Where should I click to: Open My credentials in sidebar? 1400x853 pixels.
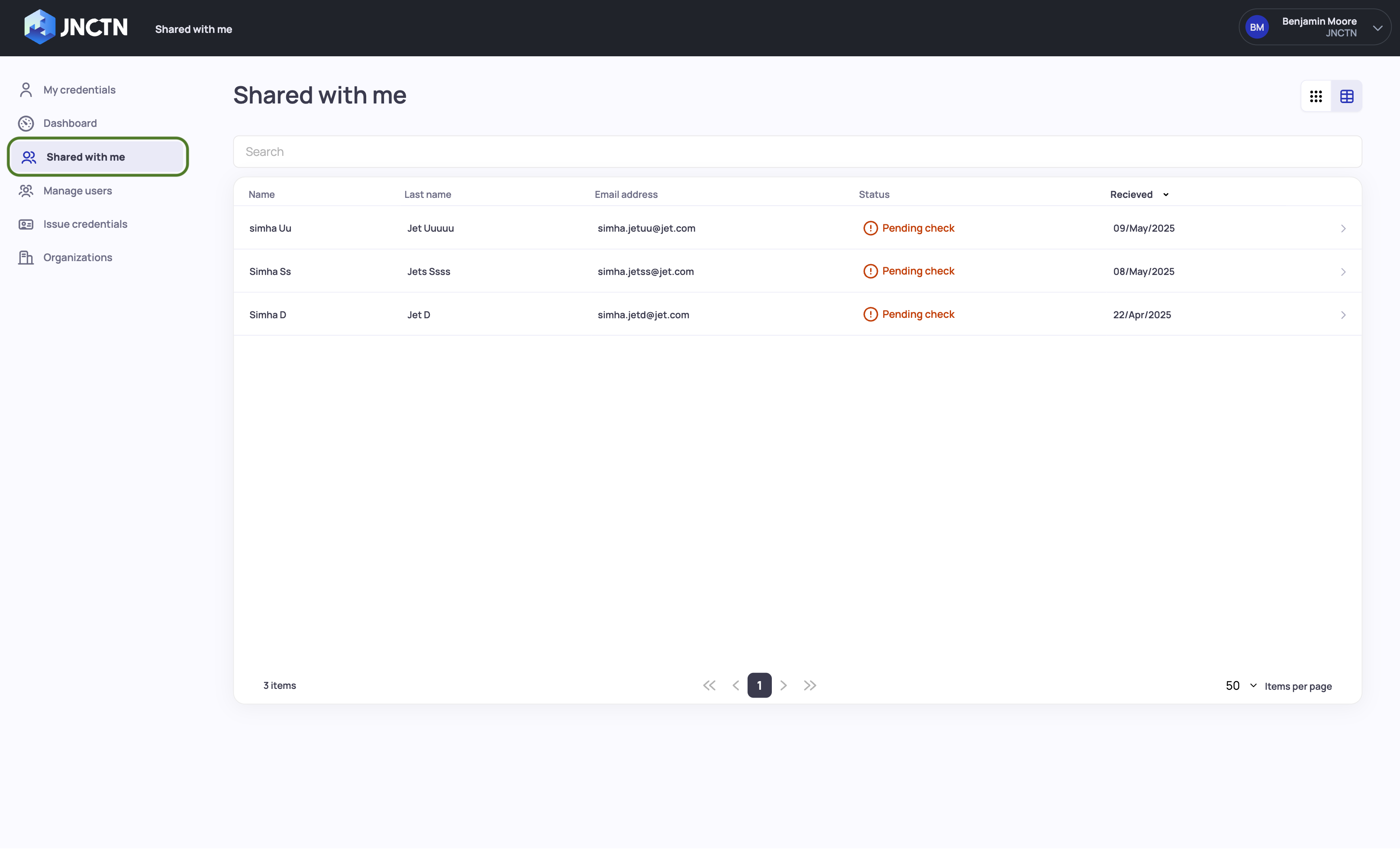(79, 90)
